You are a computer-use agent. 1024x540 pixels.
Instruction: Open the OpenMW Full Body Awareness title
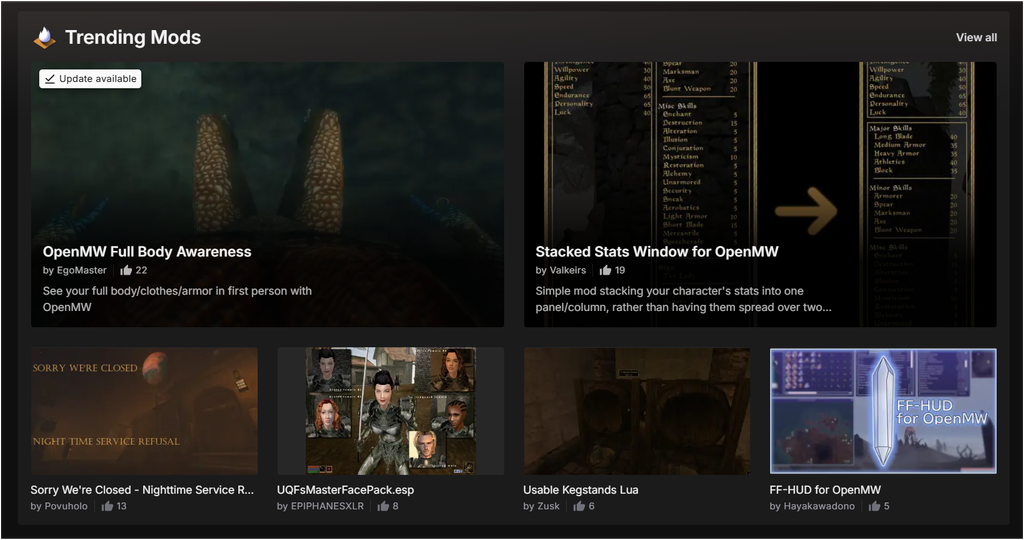(x=147, y=251)
